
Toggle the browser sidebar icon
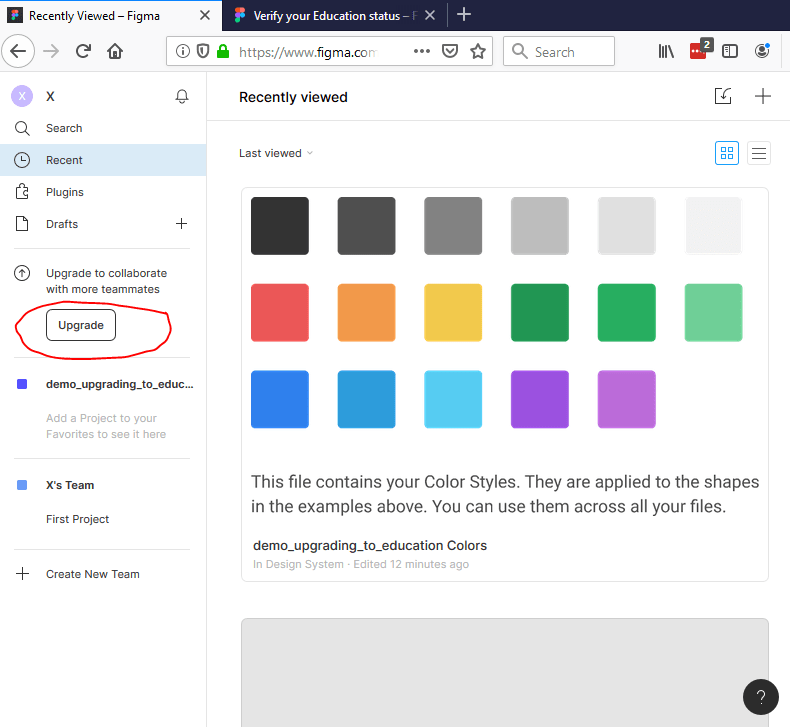coord(730,51)
